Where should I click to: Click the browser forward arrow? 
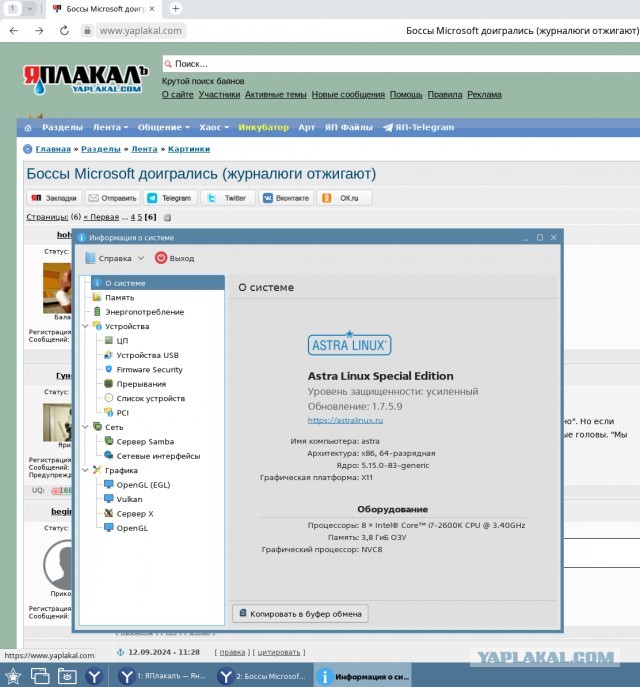39,31
